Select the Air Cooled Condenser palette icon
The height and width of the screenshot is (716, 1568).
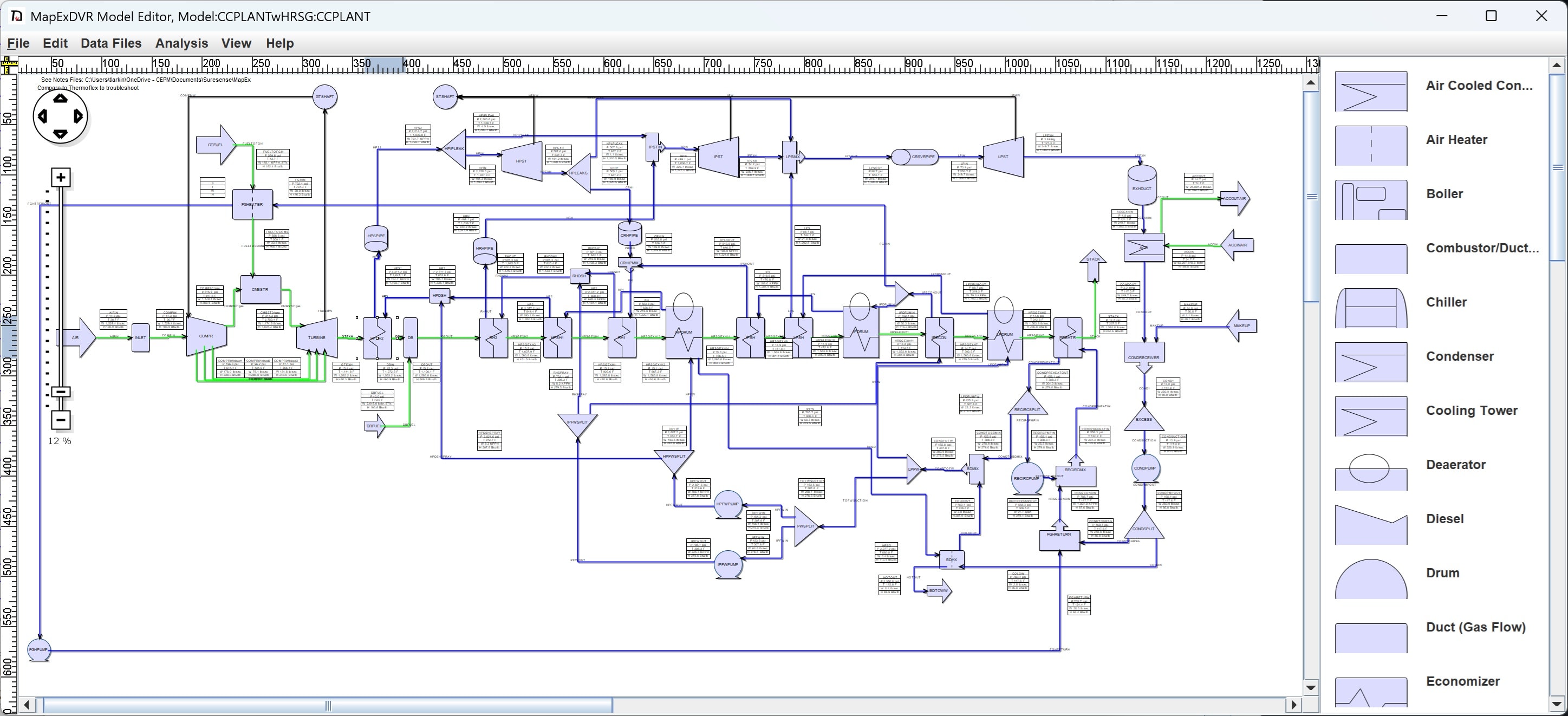(x=1371, y=92)
